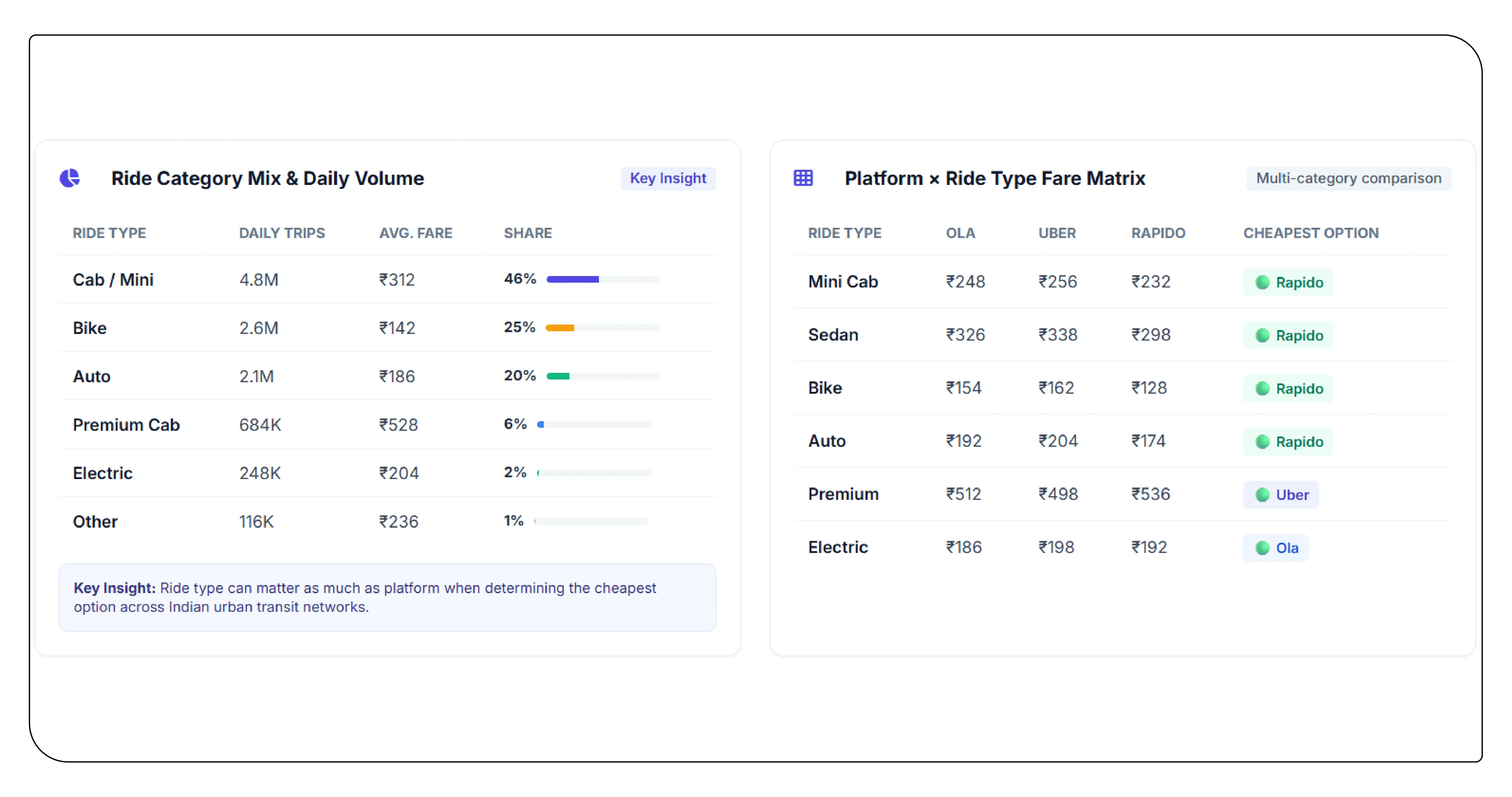This screenshot has width=1512, height=797.
Task: Click the RAPIDO column header
Action: pos(1158,233)
